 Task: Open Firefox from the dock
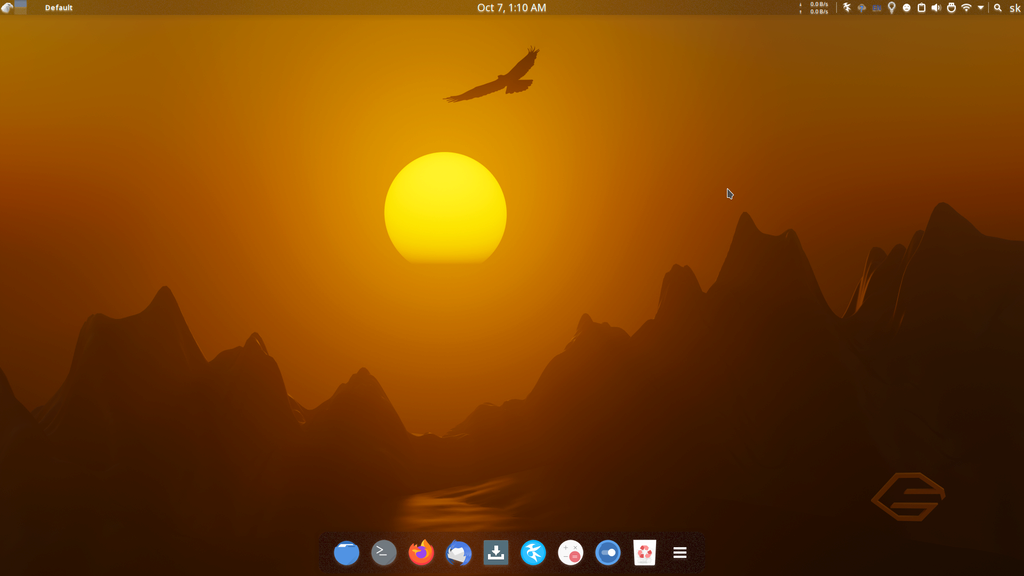click(421, 552)
